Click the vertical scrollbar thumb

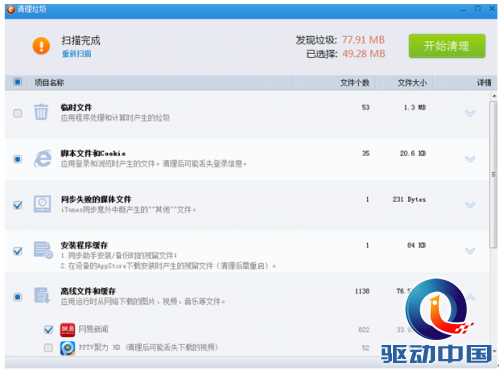(x=493, y=175)
